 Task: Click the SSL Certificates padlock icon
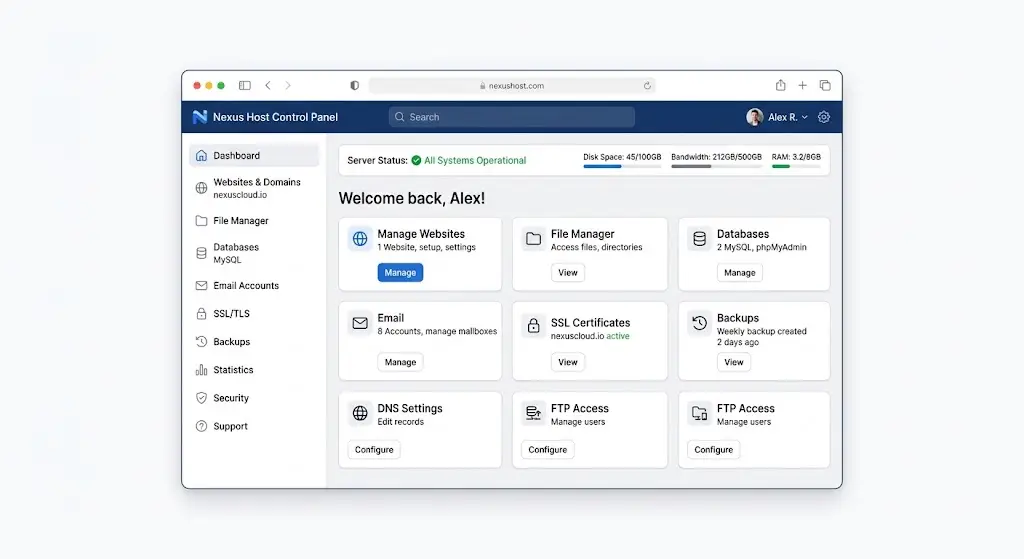pyautogui.click(x=534, y=325)
